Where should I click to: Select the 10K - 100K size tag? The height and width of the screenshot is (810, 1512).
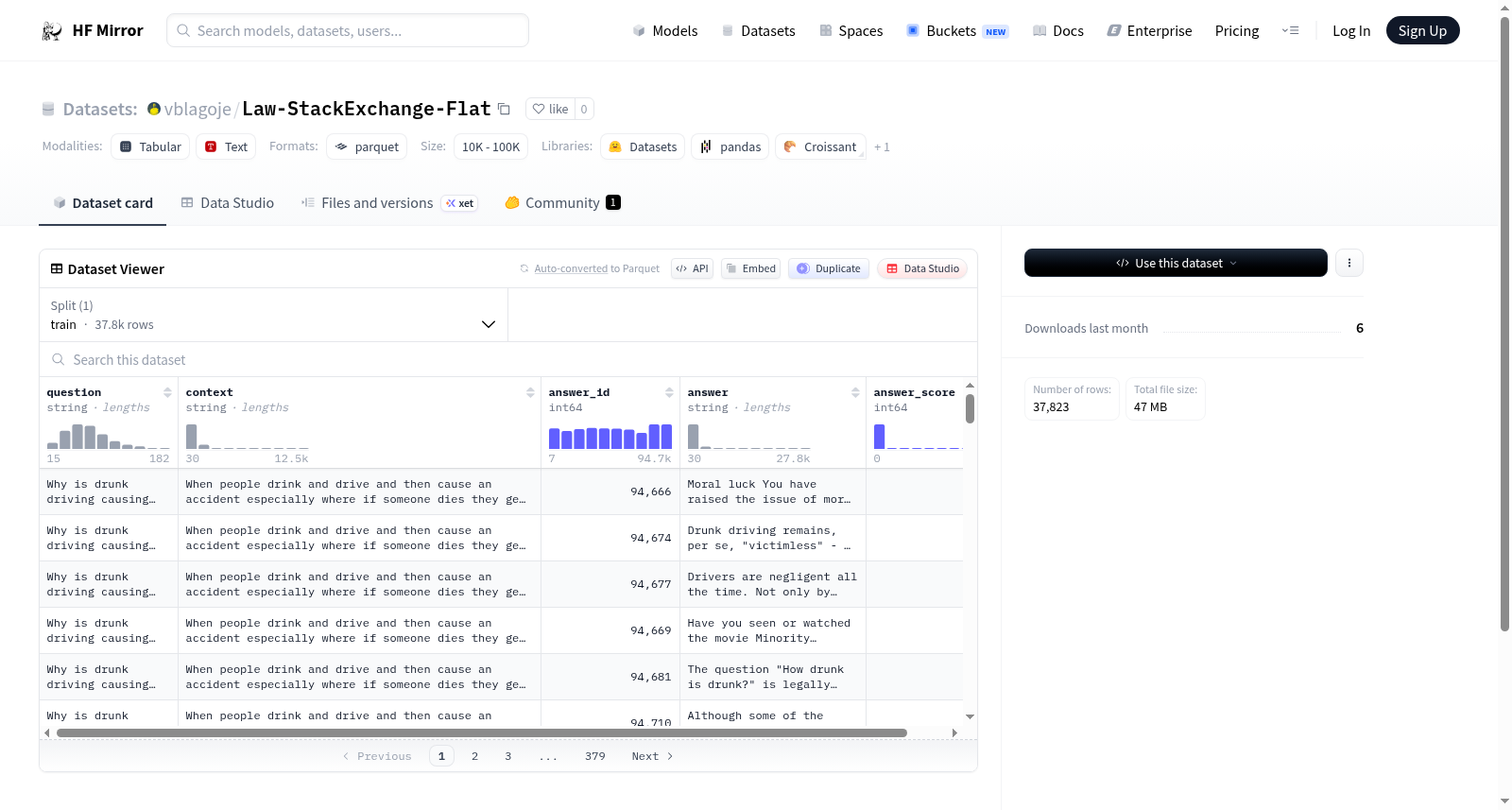490,146
